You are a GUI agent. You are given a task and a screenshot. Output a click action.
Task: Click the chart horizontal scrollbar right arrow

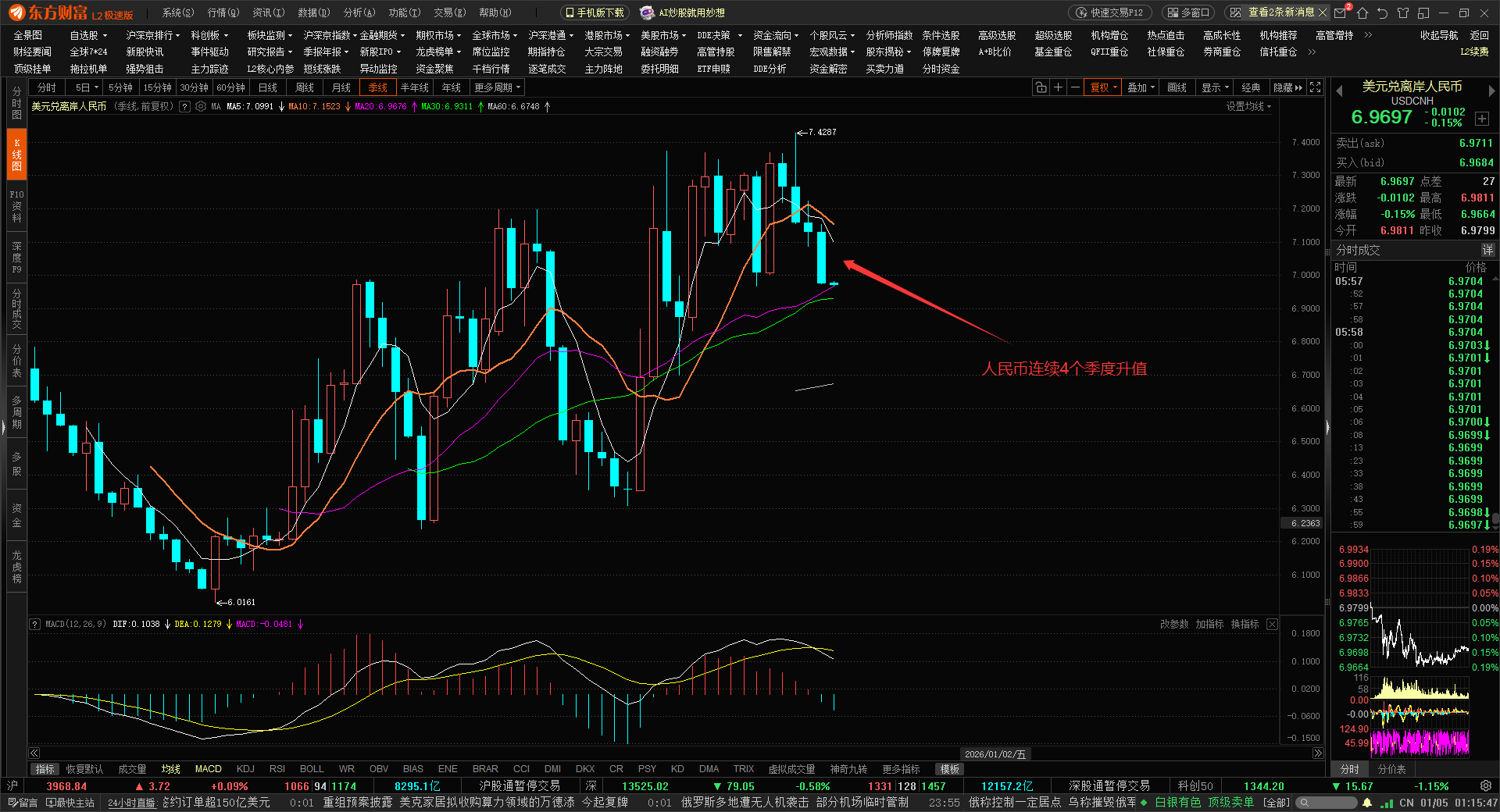coord(1318,753)
